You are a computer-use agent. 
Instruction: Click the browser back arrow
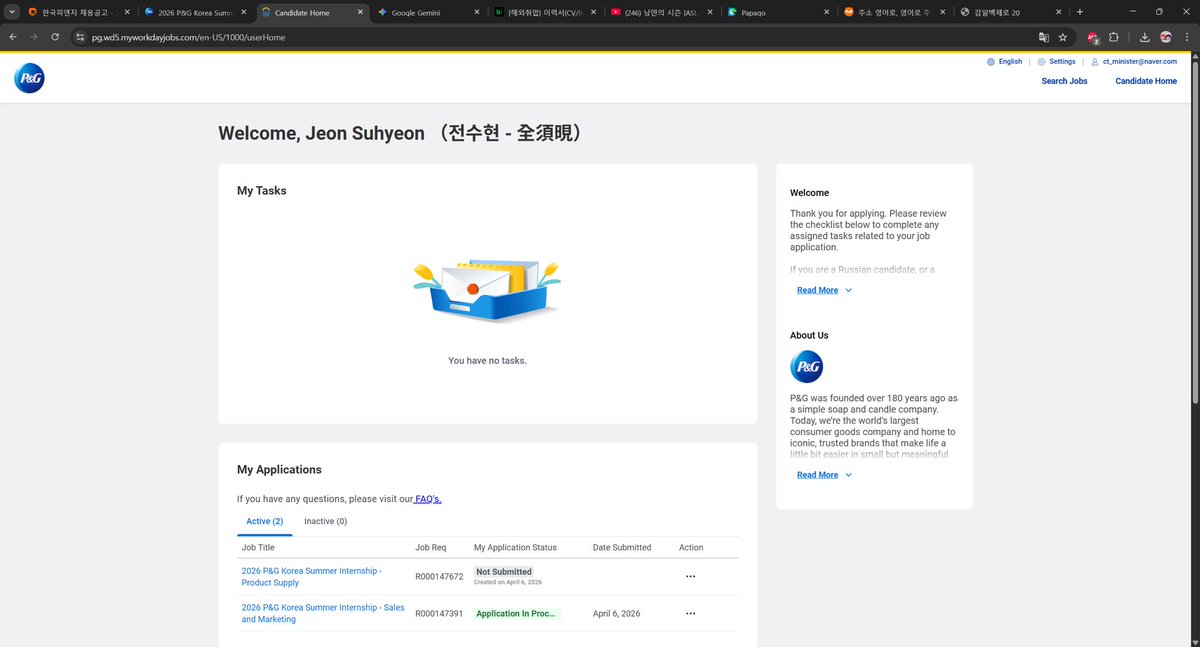(x=12, y=37)
